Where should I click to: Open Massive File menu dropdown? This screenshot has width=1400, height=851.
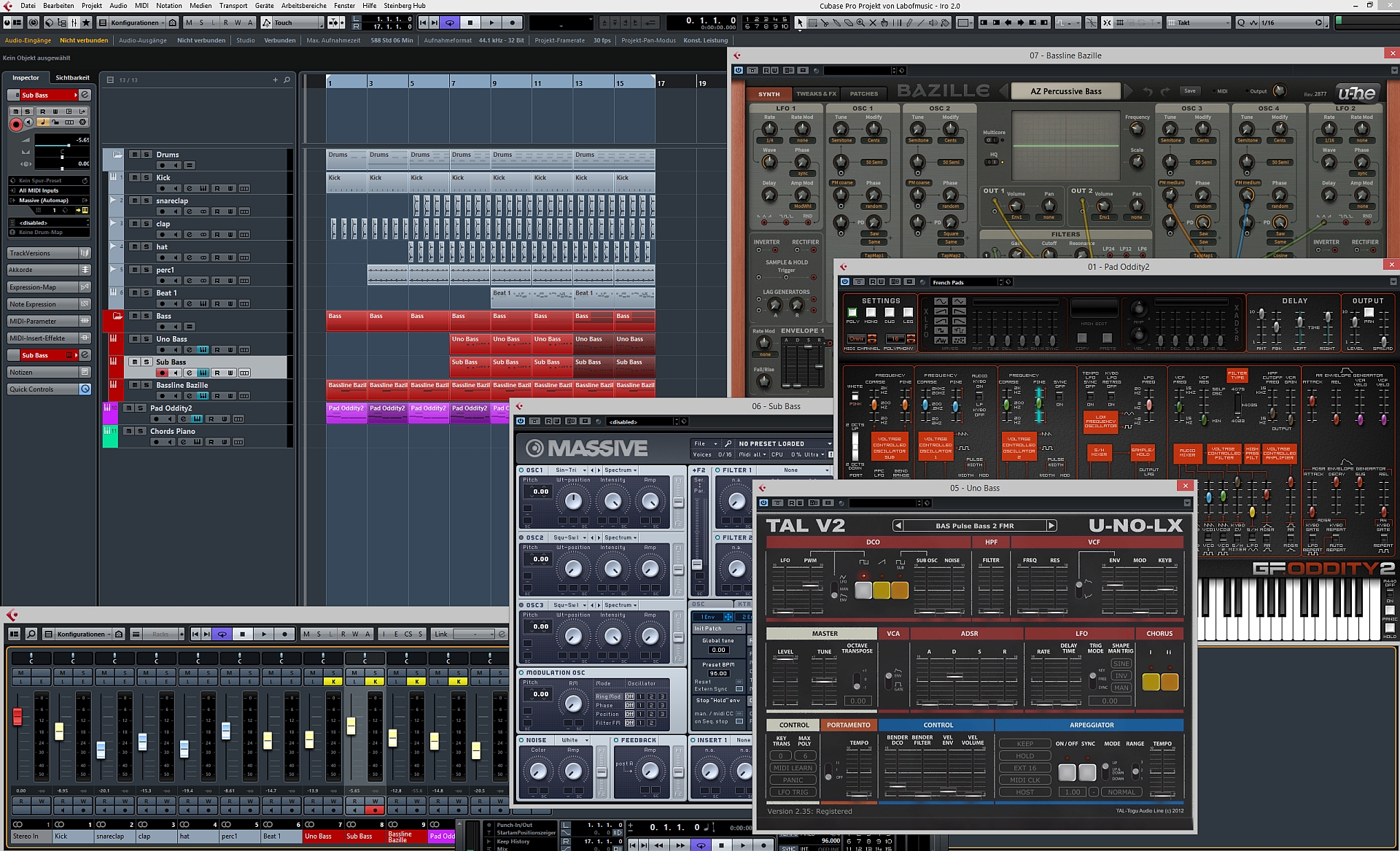(705, 443)
